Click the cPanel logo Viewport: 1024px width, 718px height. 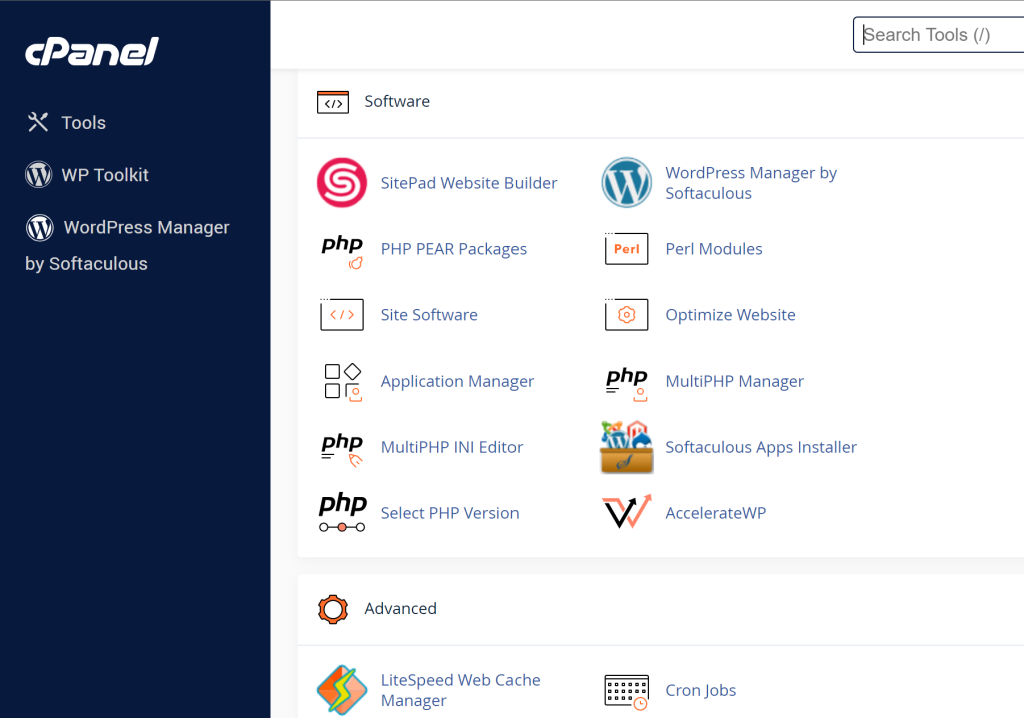pyautogui.click(x=91, y=52)
